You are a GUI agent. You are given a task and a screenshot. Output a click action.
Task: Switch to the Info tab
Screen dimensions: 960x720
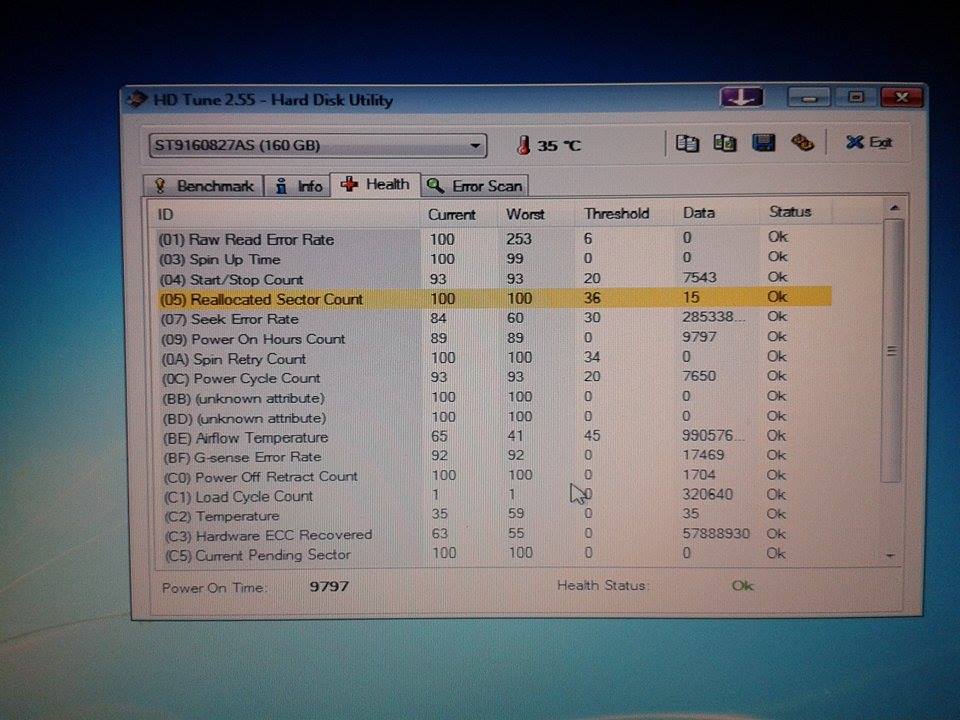click(298, 186)
